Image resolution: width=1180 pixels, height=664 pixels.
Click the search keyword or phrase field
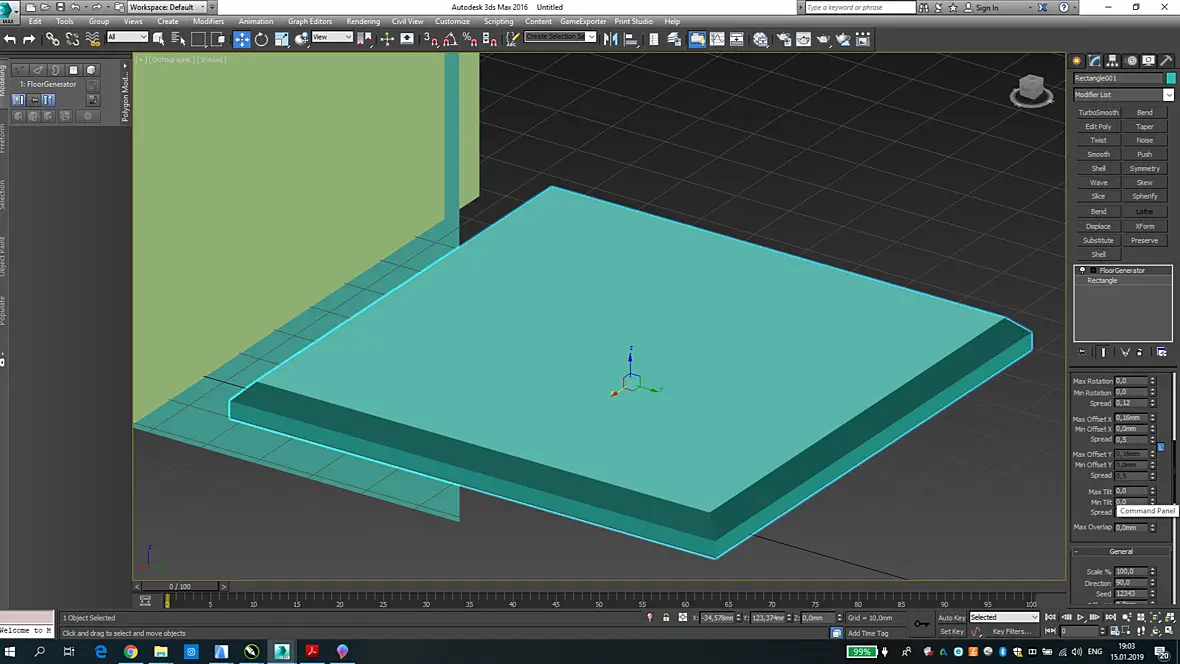(x=859, y=8)
